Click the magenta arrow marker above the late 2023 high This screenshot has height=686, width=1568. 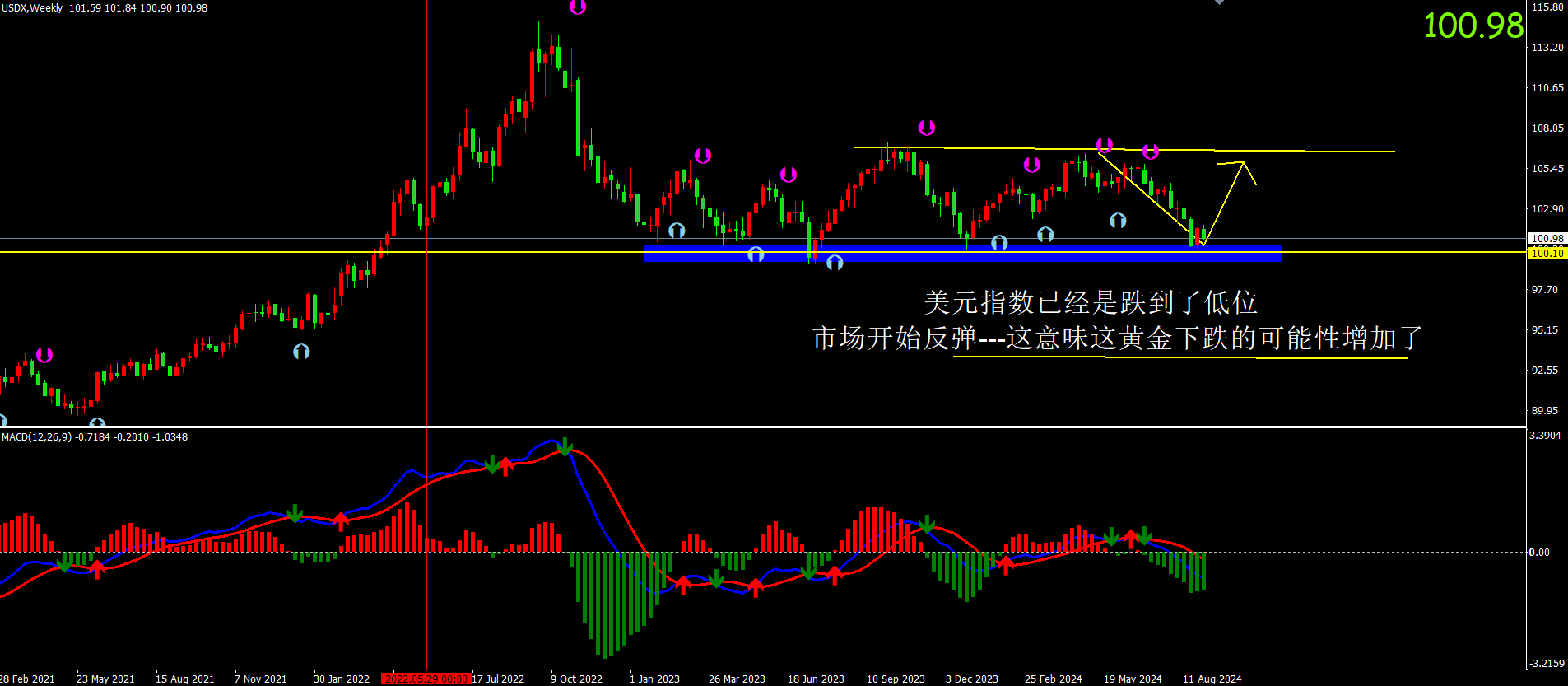click(927, 128)
